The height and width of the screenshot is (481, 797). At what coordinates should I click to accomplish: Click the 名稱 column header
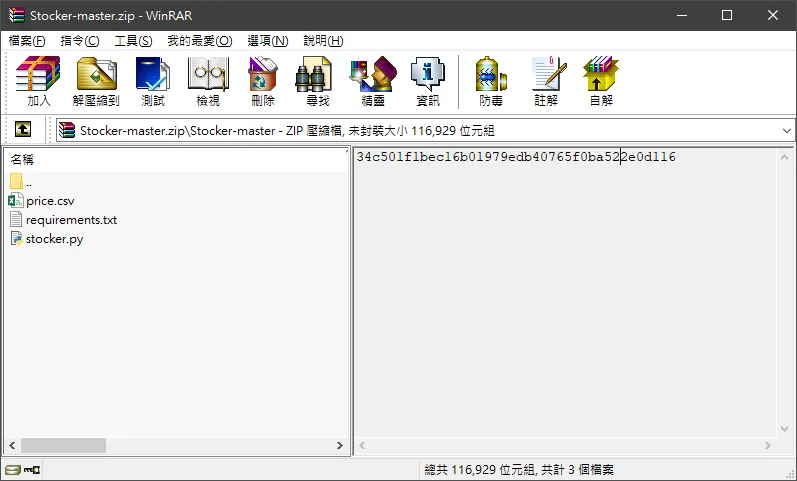(x=175, y=160)
